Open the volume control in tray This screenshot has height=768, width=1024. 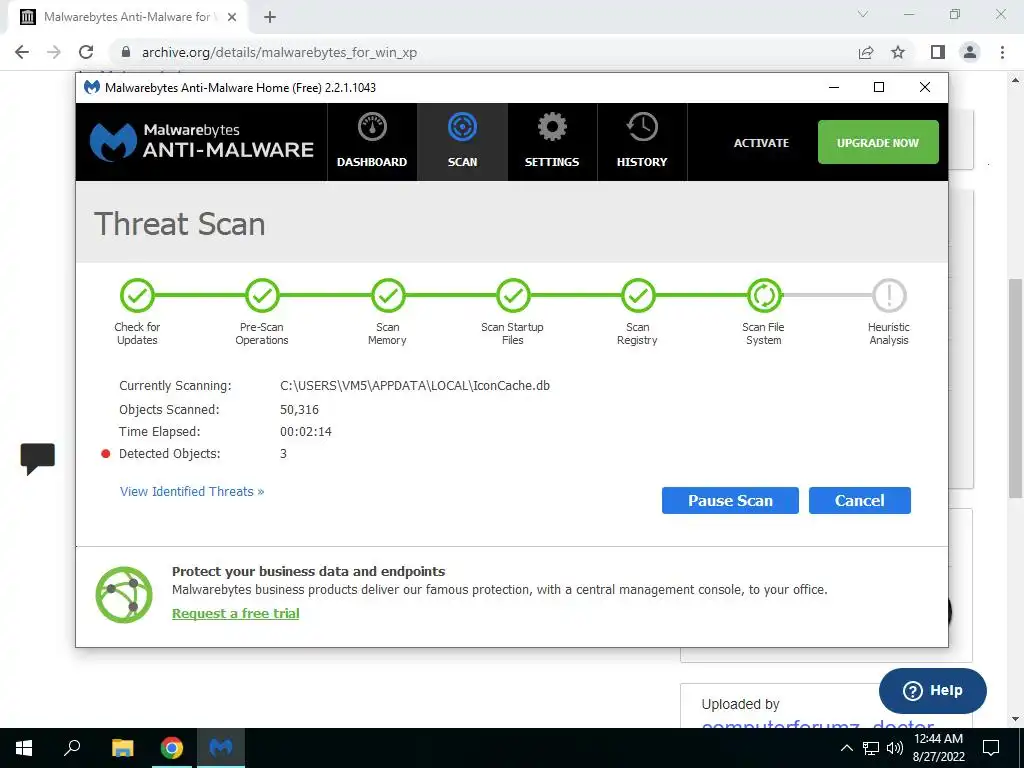coord(895,748)
